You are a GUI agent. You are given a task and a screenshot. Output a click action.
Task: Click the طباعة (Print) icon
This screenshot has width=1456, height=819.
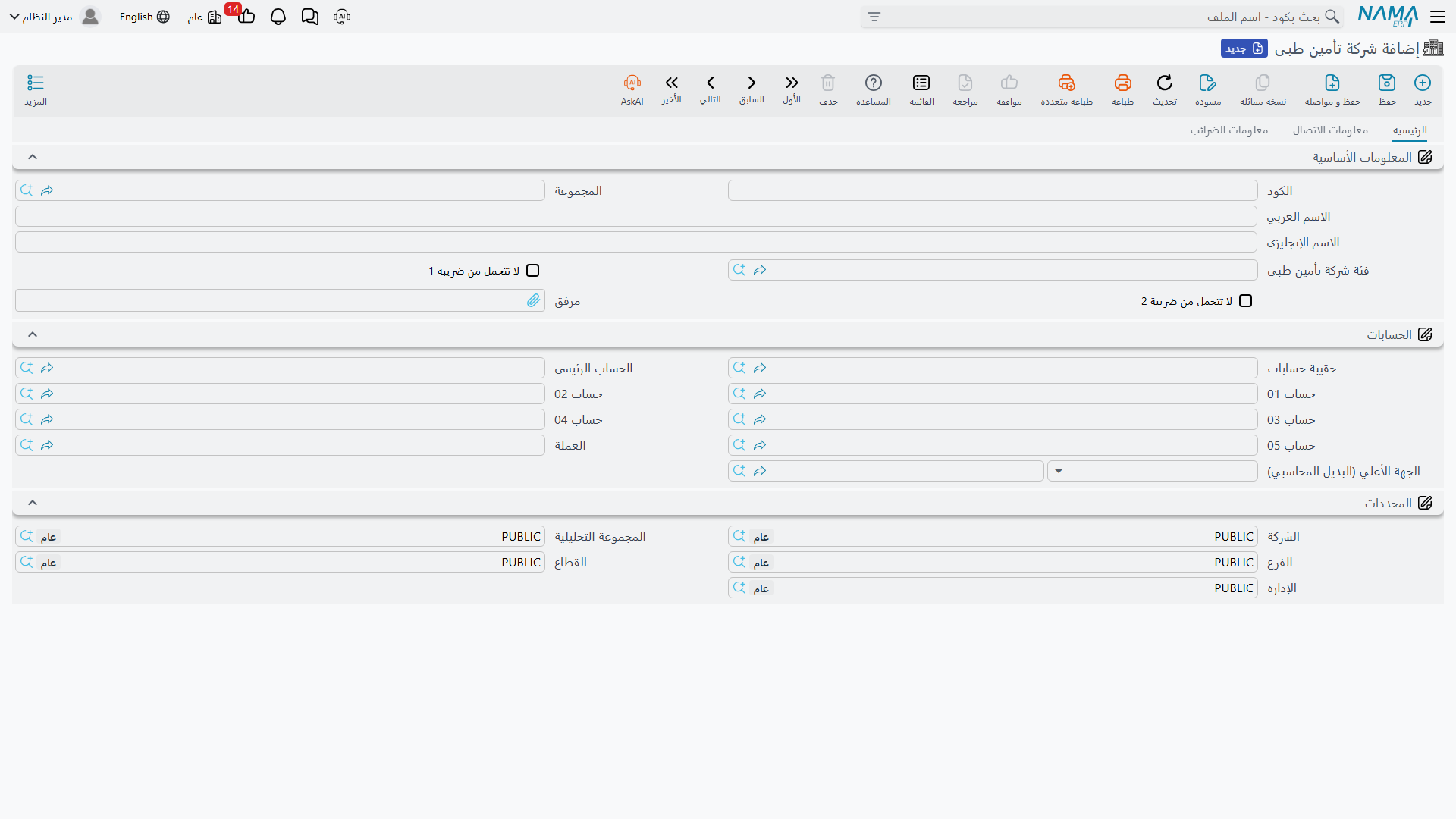1122,83
